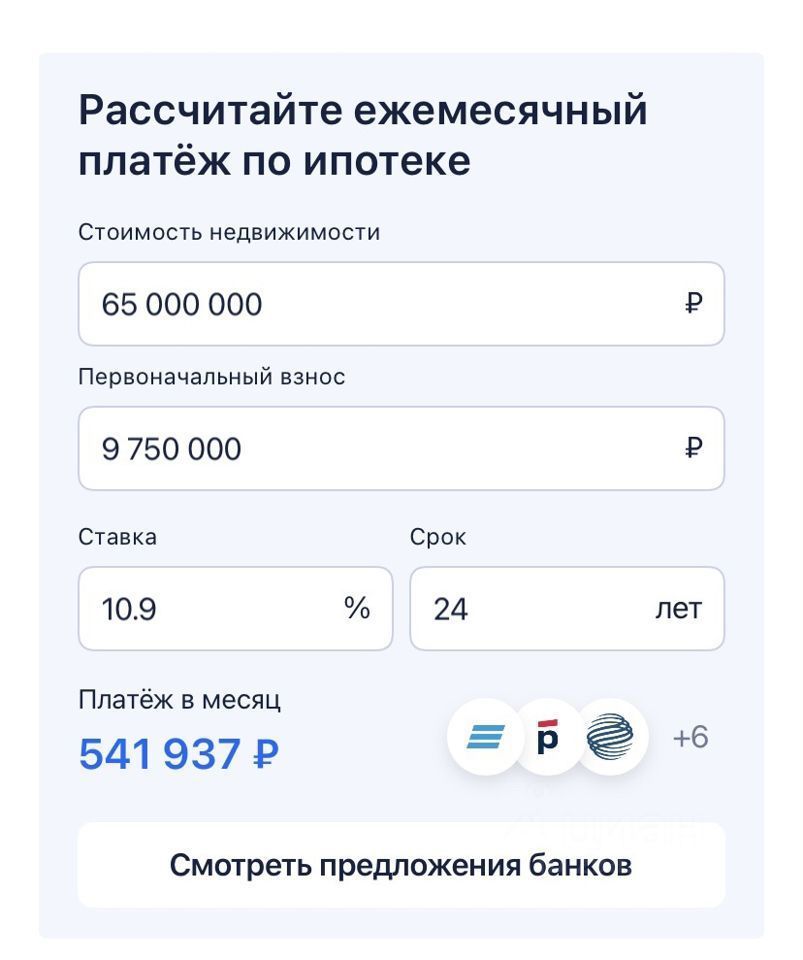Click the +6 more banks indicator

click(x=690, y=737)
